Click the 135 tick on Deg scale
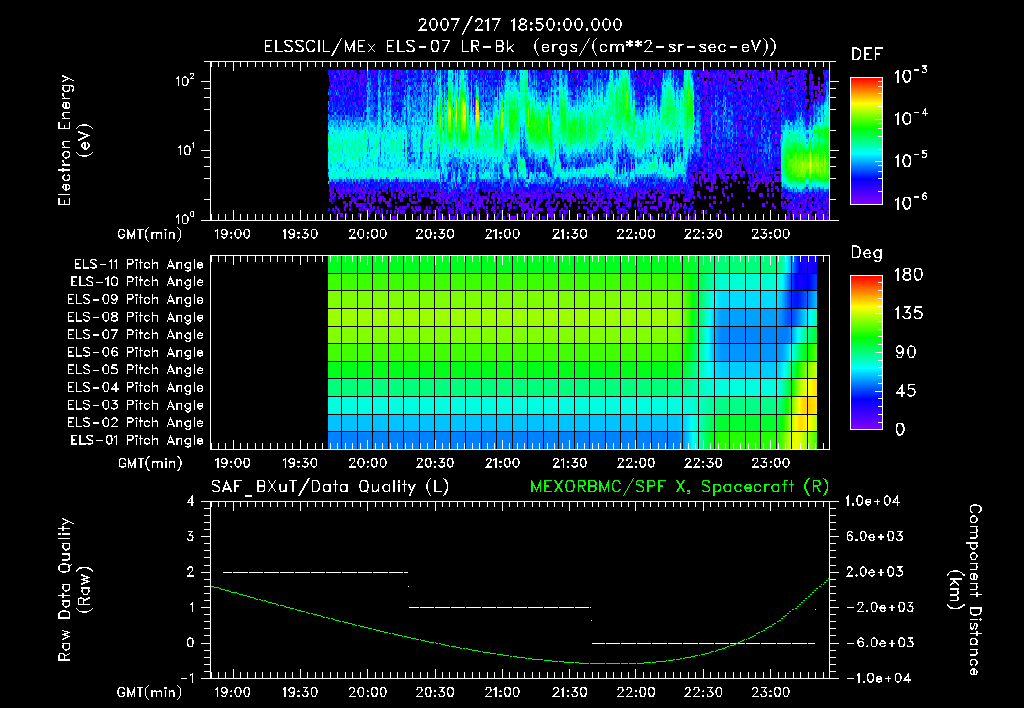Image resolution: width=1024 pixels, height=708 pixels. point(908,313)
